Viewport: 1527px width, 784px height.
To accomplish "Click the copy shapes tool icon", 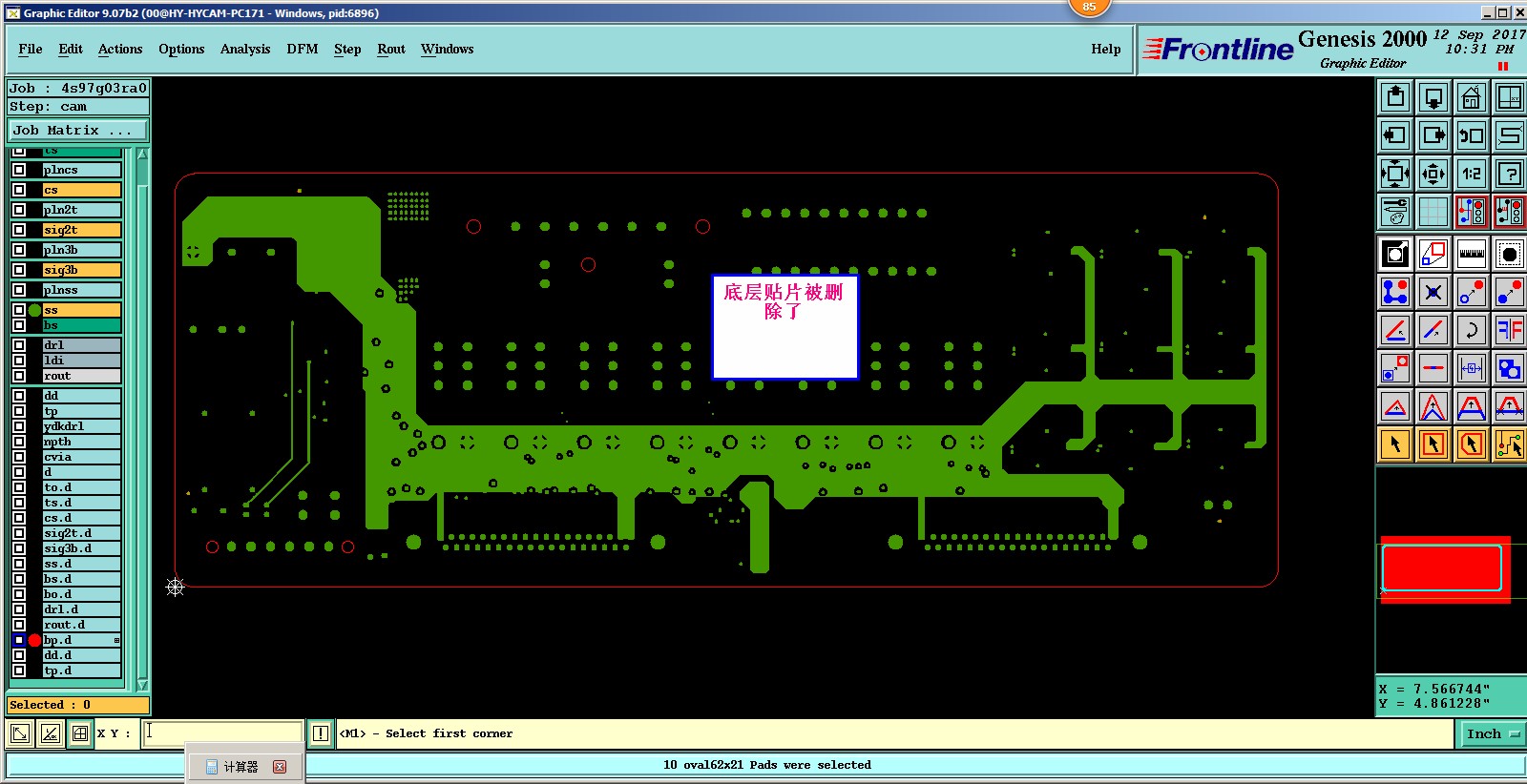I will point(1510,368).
